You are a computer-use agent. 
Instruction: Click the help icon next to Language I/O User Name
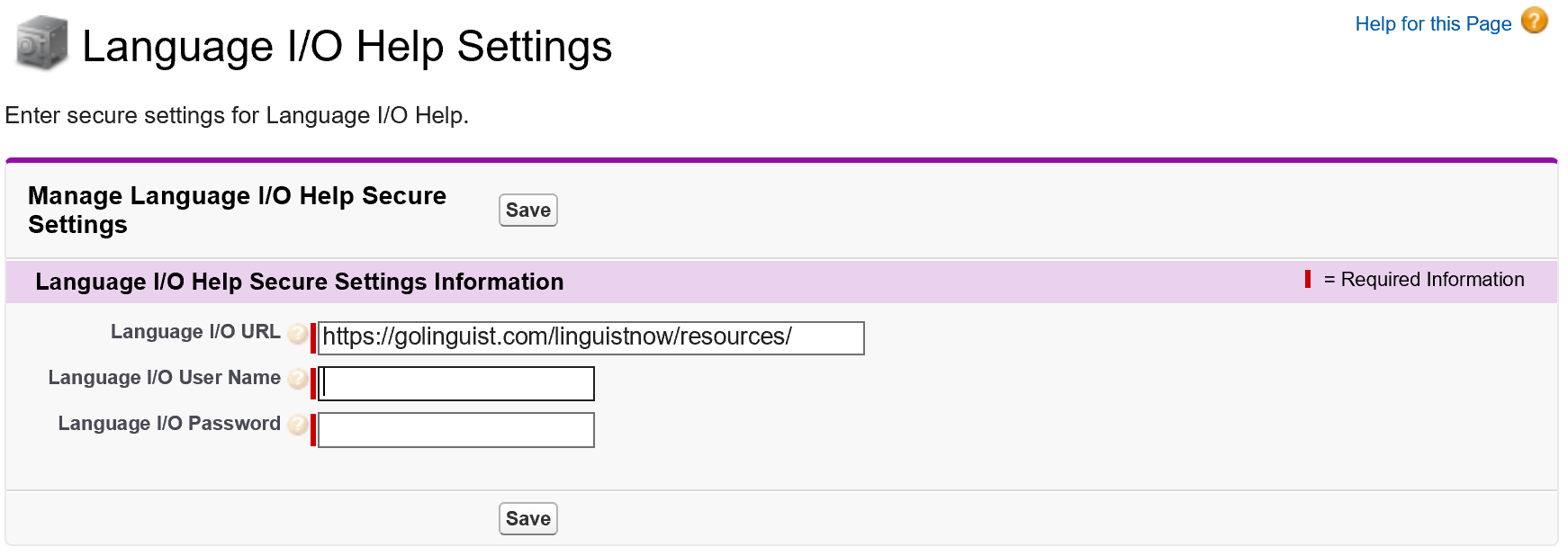[x=298, y=380]
